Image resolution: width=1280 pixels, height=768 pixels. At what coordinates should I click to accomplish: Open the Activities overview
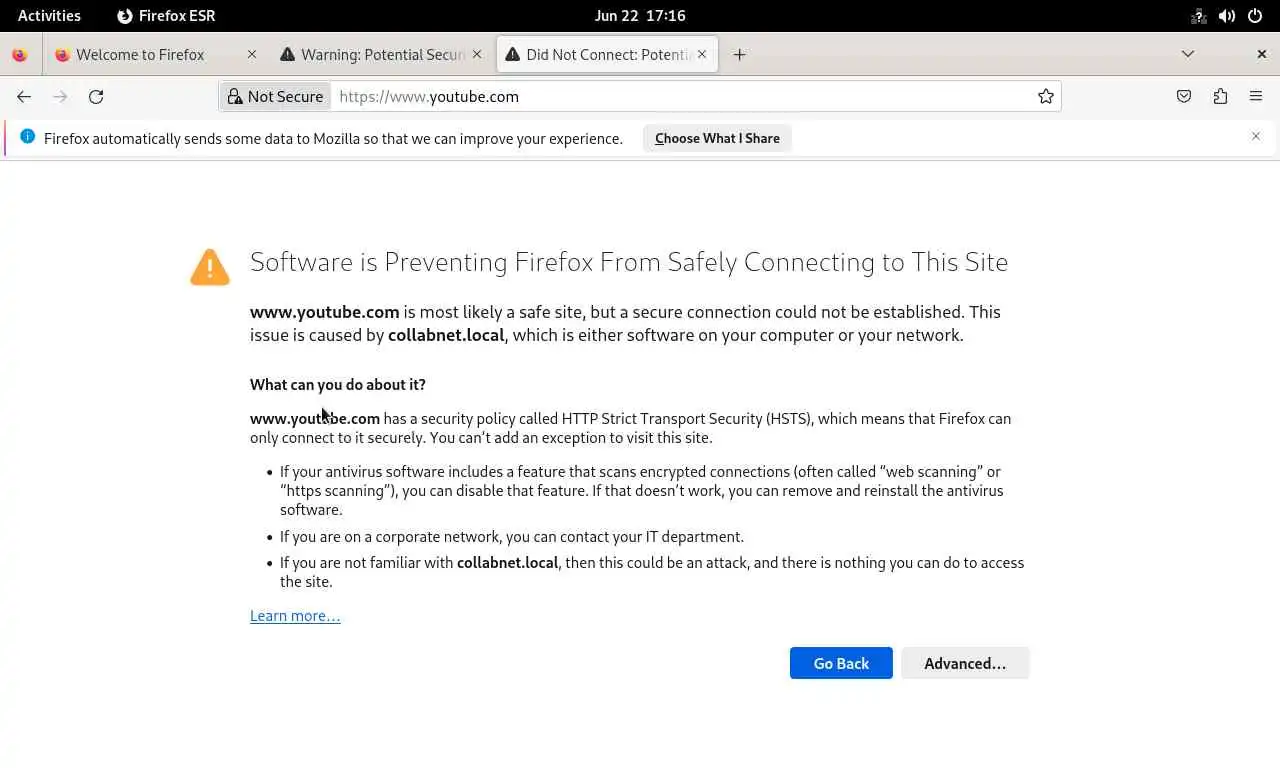[x=49, y=16]
